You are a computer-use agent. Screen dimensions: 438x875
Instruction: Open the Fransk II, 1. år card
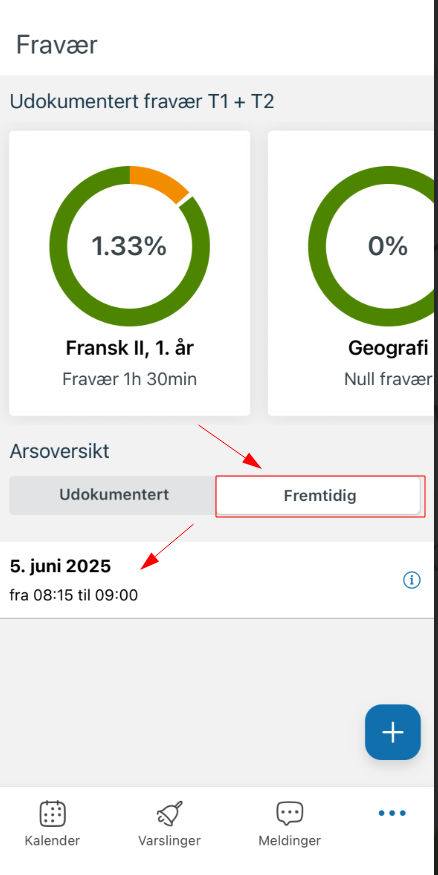[129, 273]
